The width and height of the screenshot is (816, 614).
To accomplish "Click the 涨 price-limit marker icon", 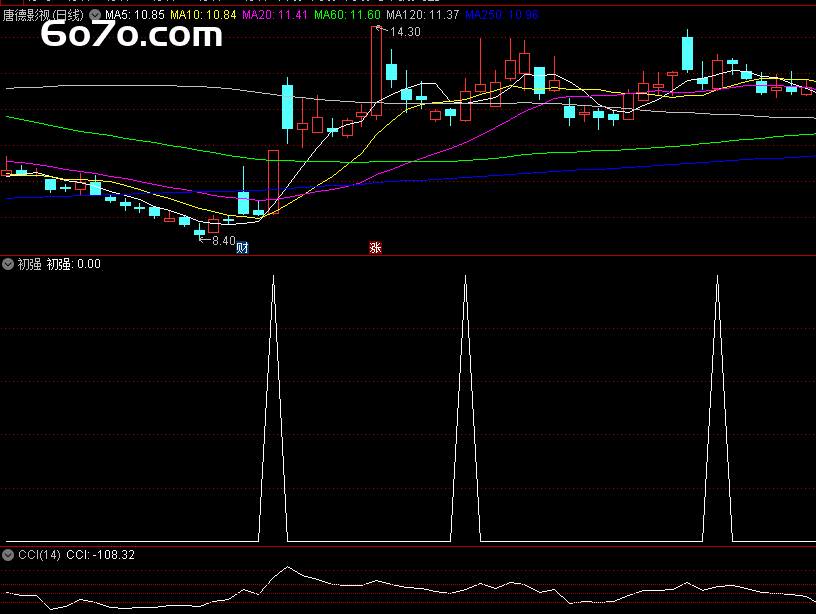I will [375, 248].
